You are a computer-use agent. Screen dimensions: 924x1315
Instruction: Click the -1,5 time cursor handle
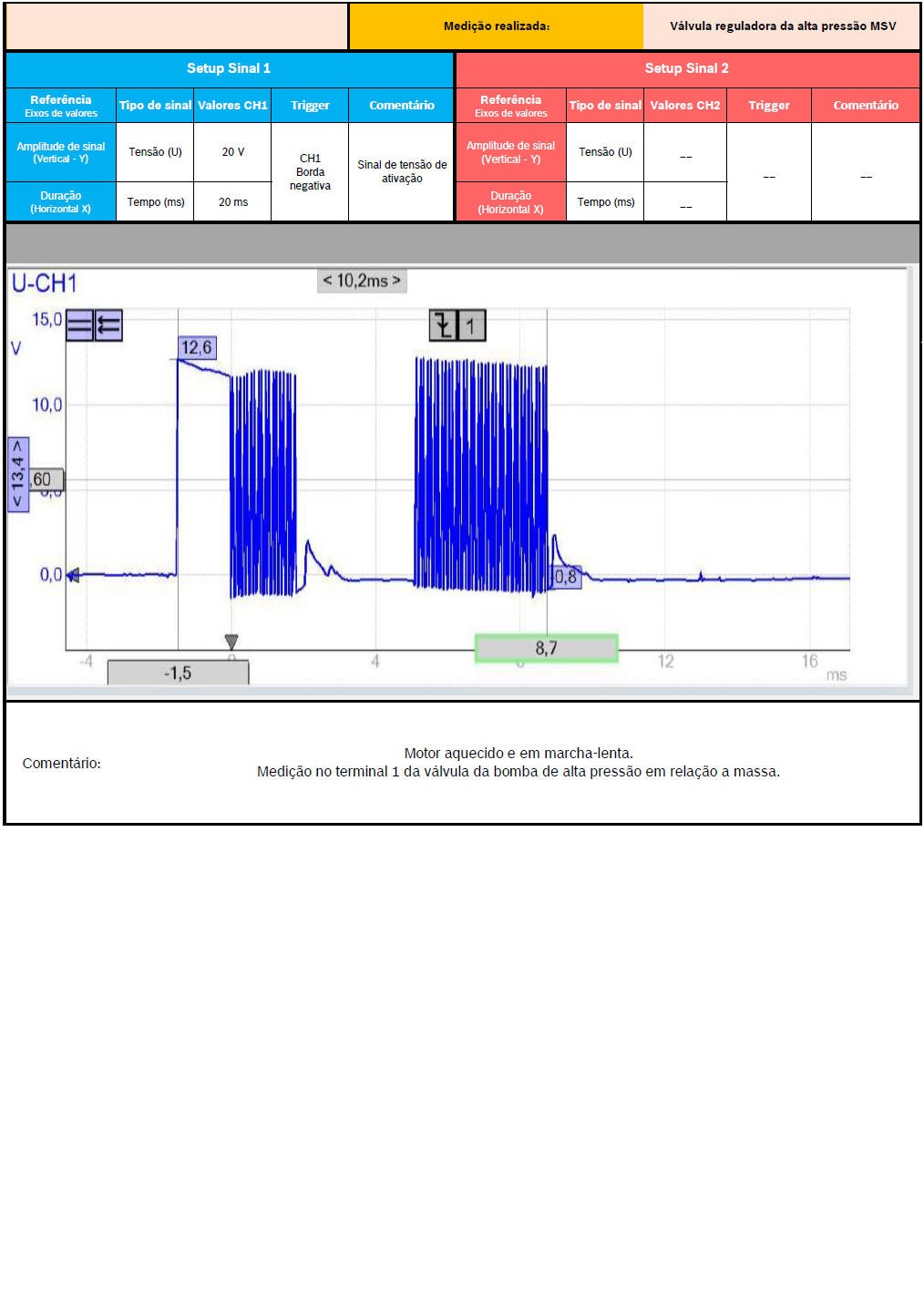[x=178, y=673]
